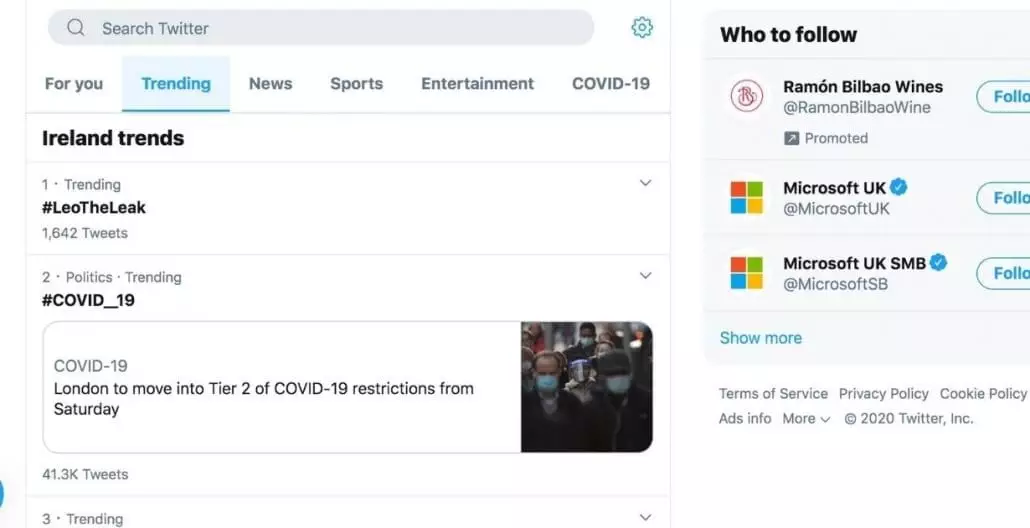Expand options for the third trend
Image resolution: width=1030 pixels, height=528 pixels.
click(x=646, y=517)
